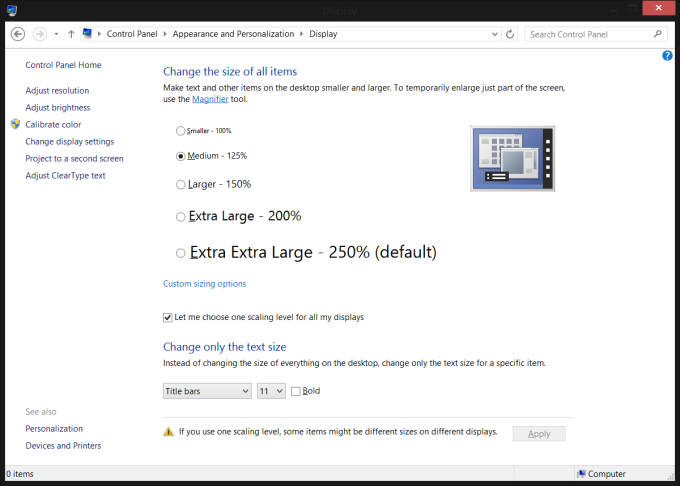Click the Forward navigation arrow
Viewport: 680px width, 486px height.
tap(40, 34)
